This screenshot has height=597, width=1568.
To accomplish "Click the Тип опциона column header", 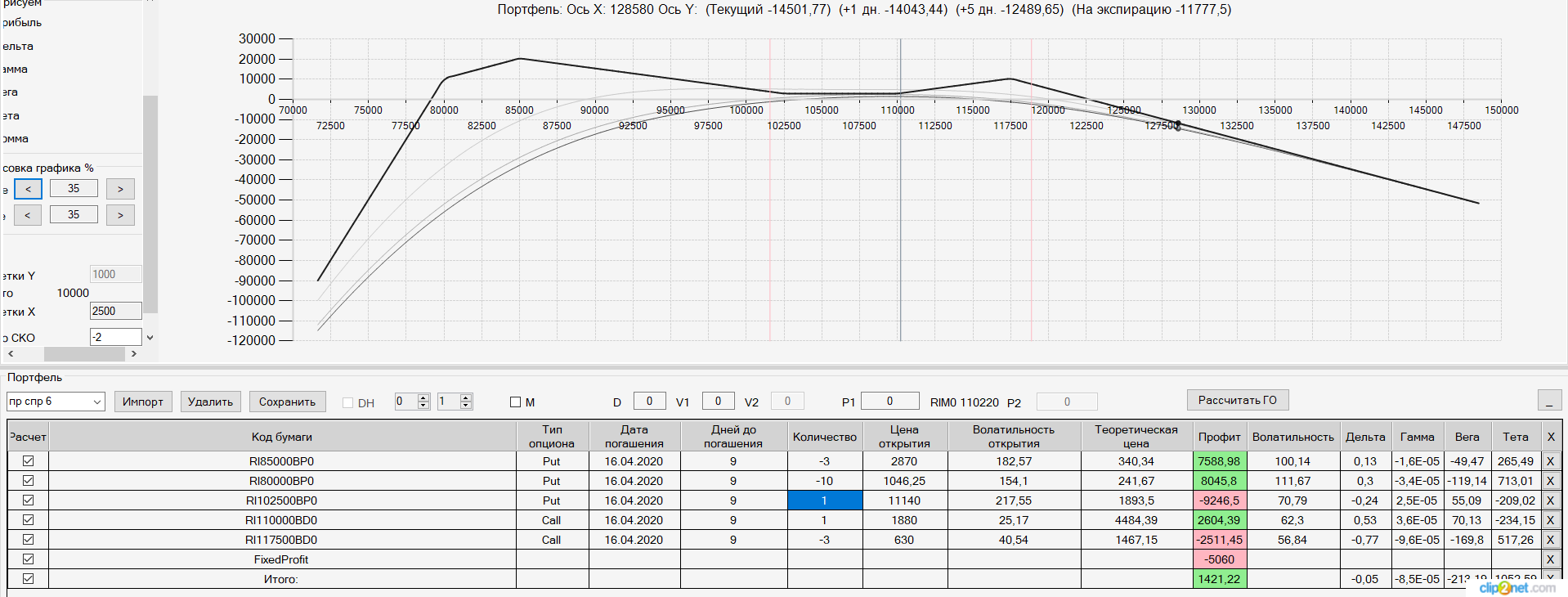I will point(552,437).
